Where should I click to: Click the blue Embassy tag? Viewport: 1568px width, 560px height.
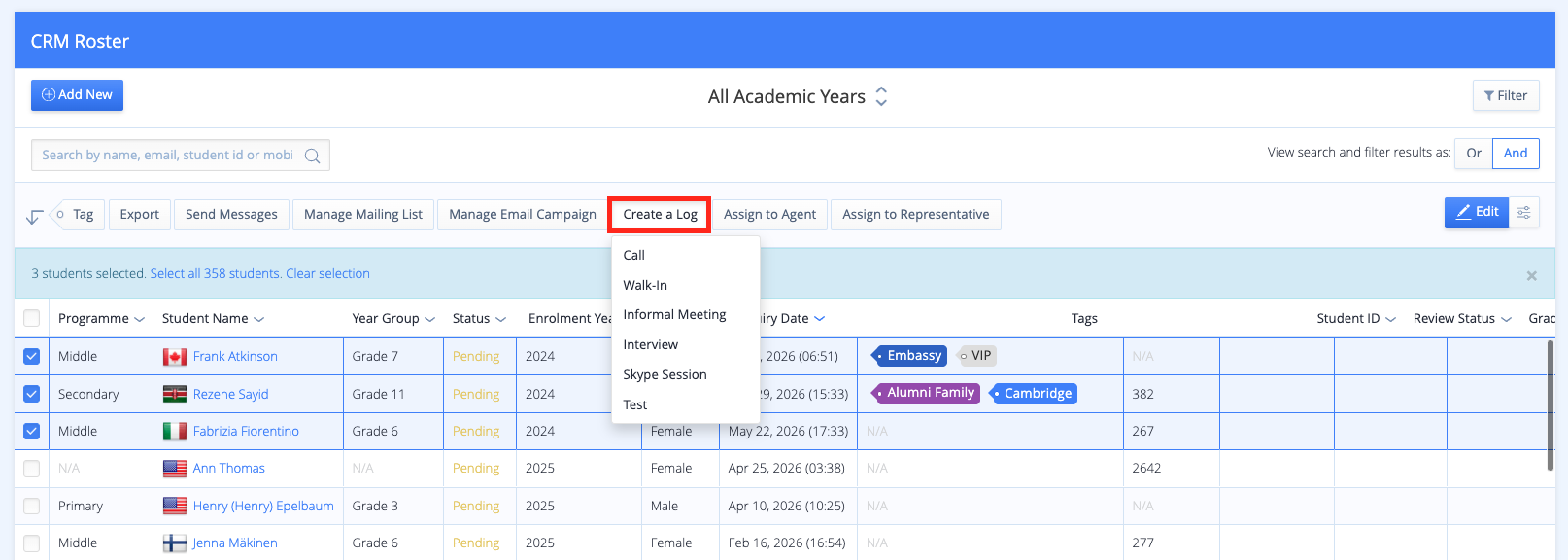[909, 356]
